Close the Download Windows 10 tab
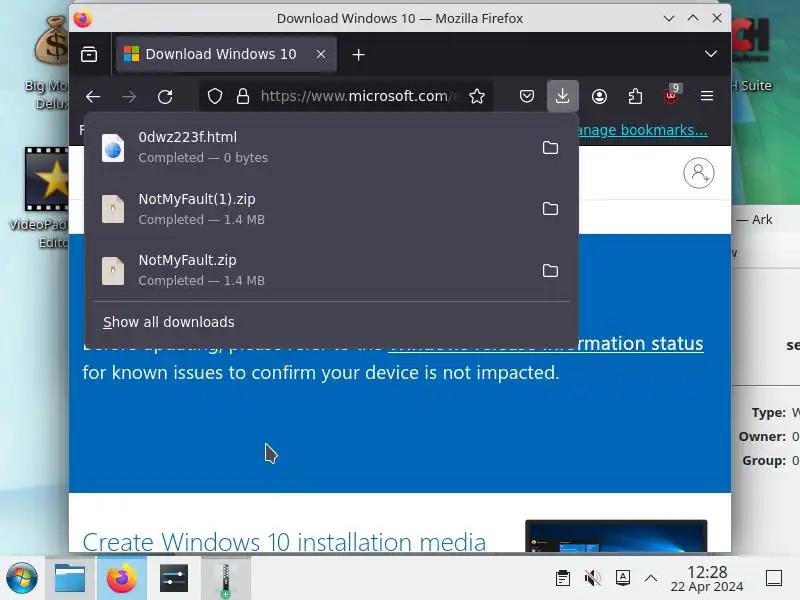This screenshot has width=800, height=600. tap(320, 54)
